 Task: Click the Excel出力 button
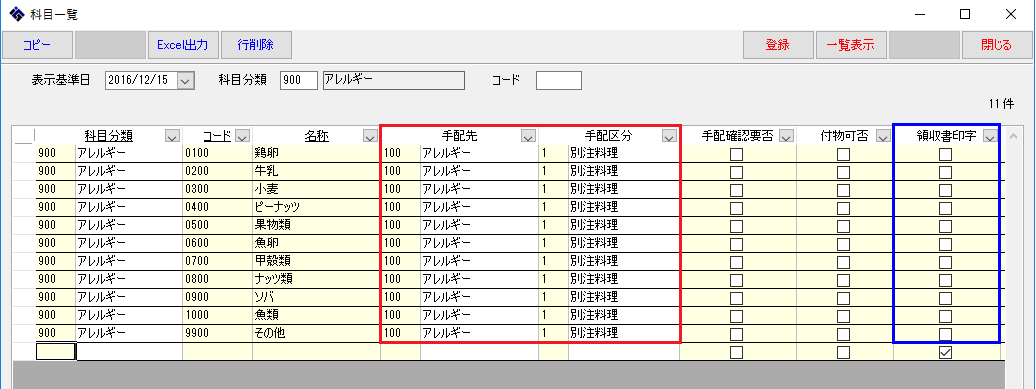(x=183, y=45)
